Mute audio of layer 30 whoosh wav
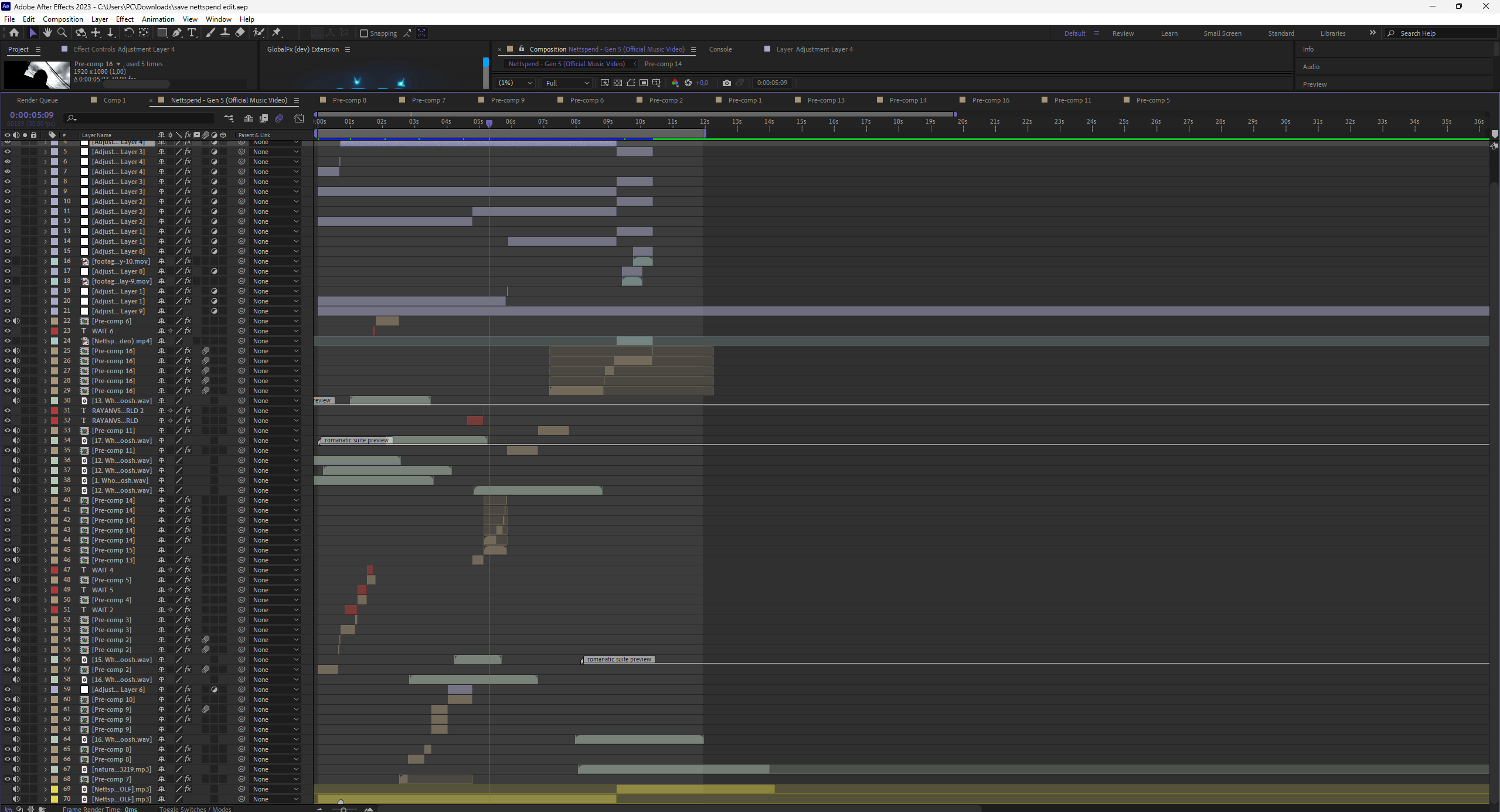The image size is (1500, 812). pos(16,401)
